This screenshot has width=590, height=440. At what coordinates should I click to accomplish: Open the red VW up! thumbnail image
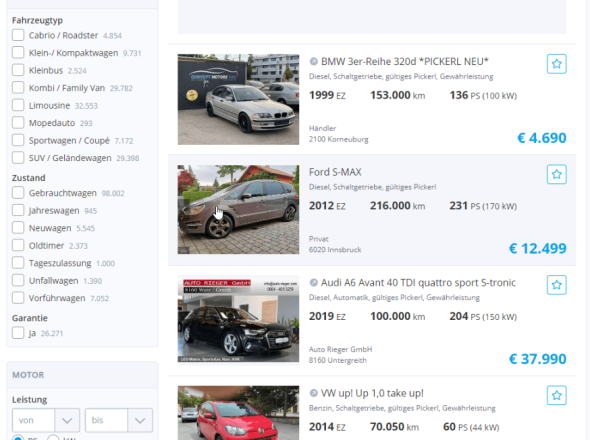(x=238, y=413)
